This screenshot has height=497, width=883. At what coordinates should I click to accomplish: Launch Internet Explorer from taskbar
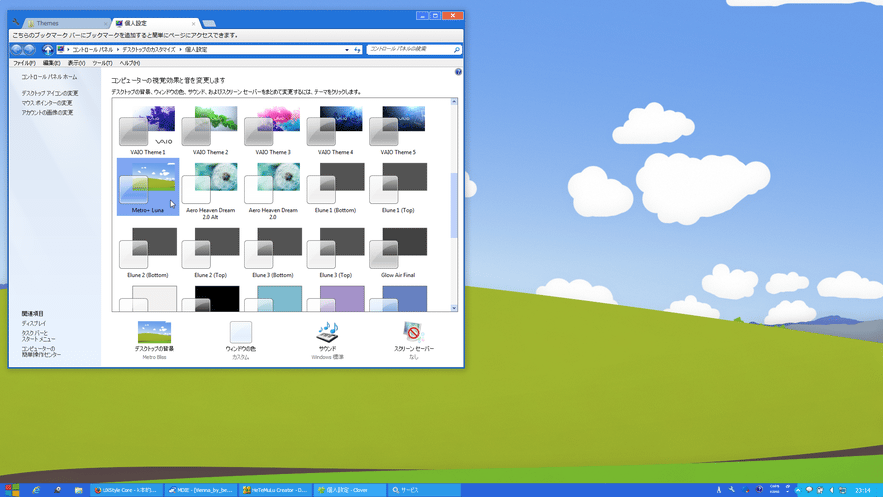tap(36, 490)
